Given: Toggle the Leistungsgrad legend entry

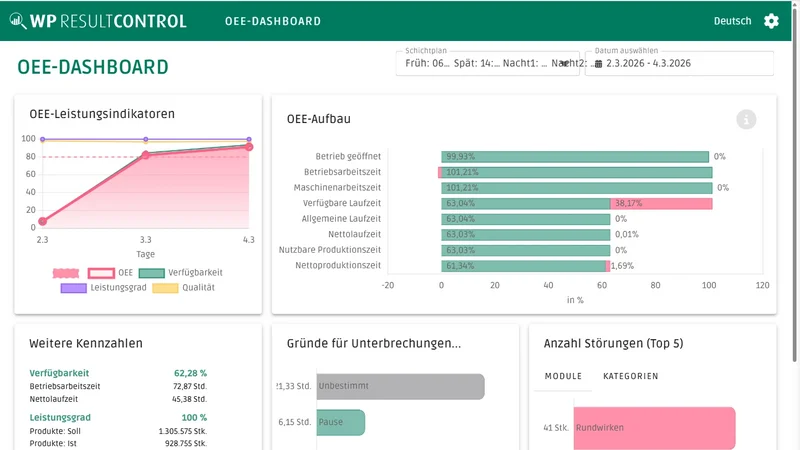Looking at the screenshot, I should (104, 288).
